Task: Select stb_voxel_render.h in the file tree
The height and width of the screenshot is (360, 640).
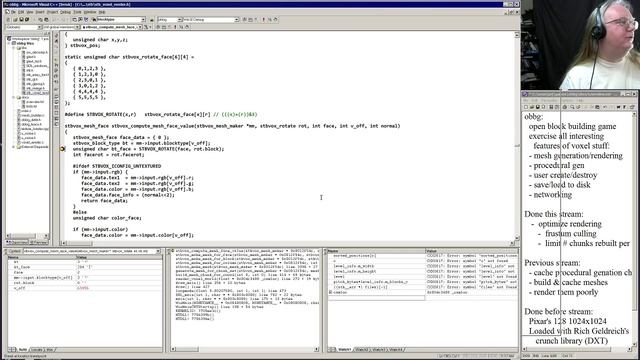Action: (x=37, y=93)
